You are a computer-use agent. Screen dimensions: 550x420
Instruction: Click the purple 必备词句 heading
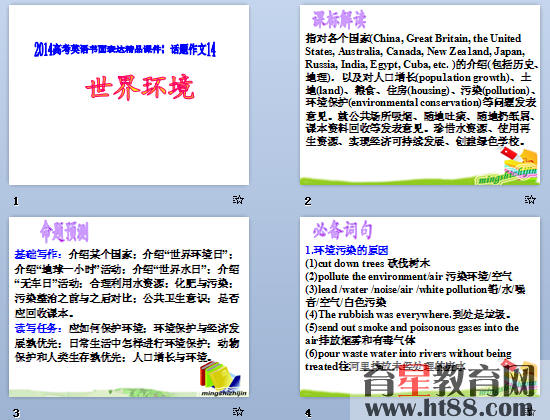(342, 230)
